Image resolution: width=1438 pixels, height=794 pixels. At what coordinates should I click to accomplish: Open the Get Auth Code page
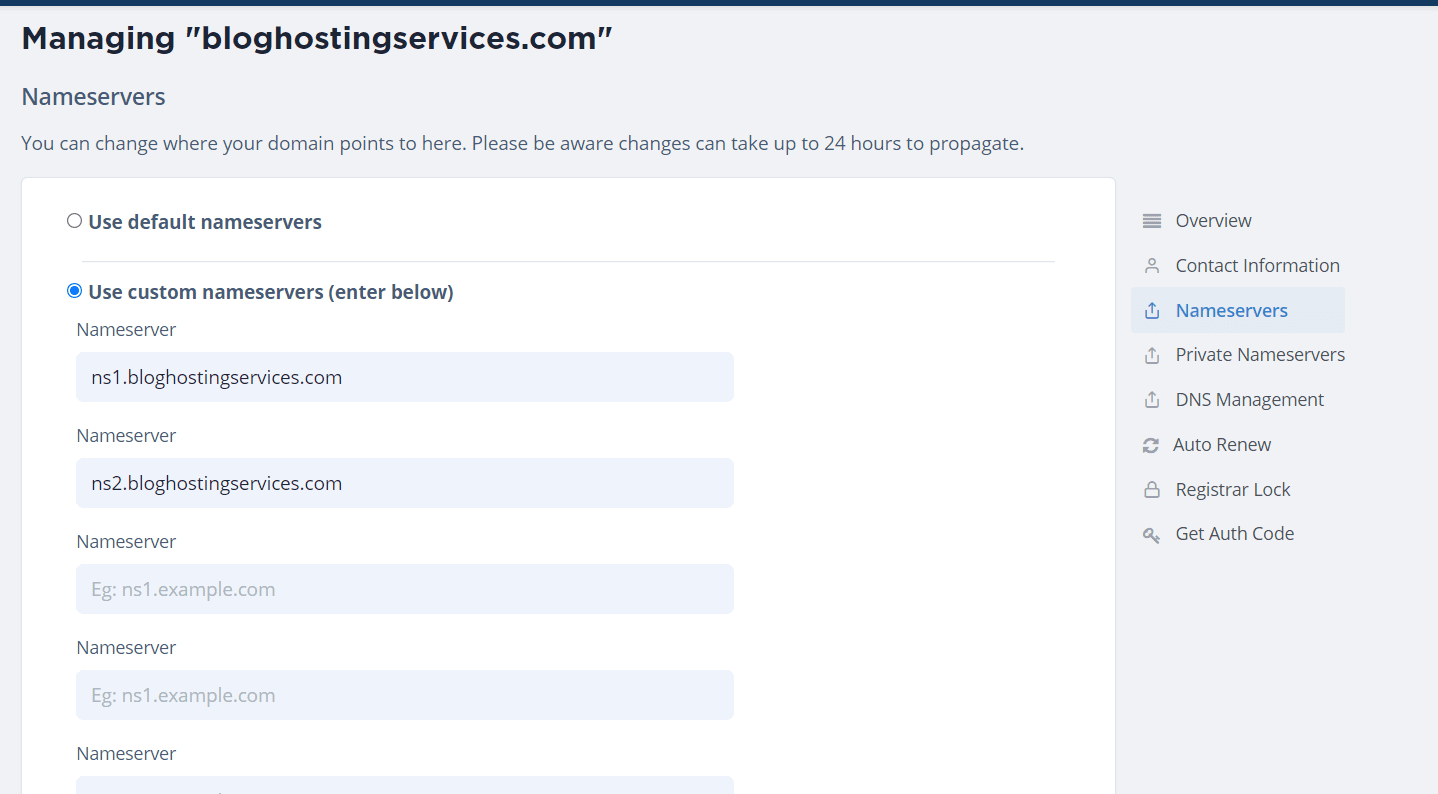point(1233,533)
